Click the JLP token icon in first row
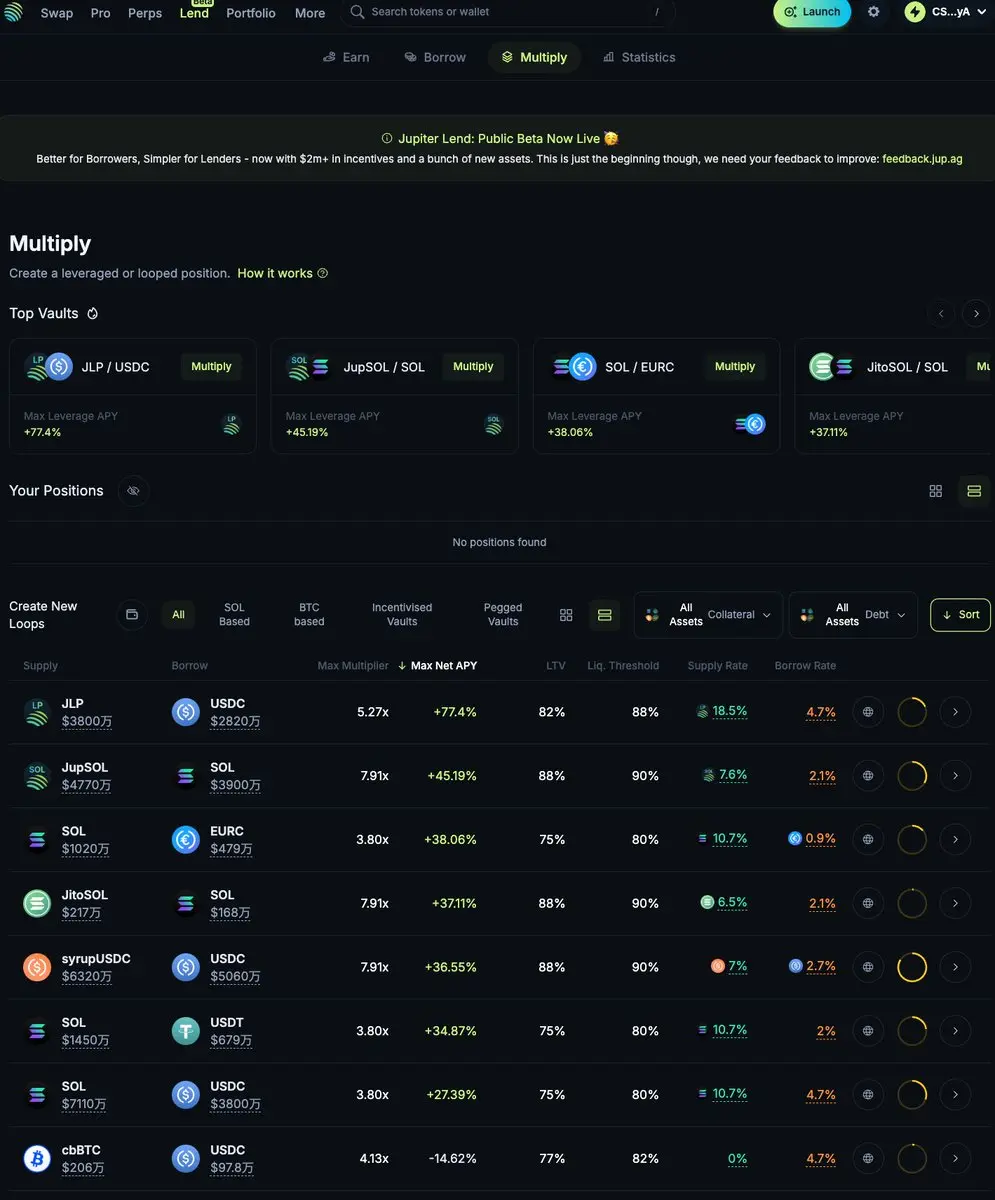This screenshot has height=1200, width=995. pyautogui.click(x=37, y=712)
